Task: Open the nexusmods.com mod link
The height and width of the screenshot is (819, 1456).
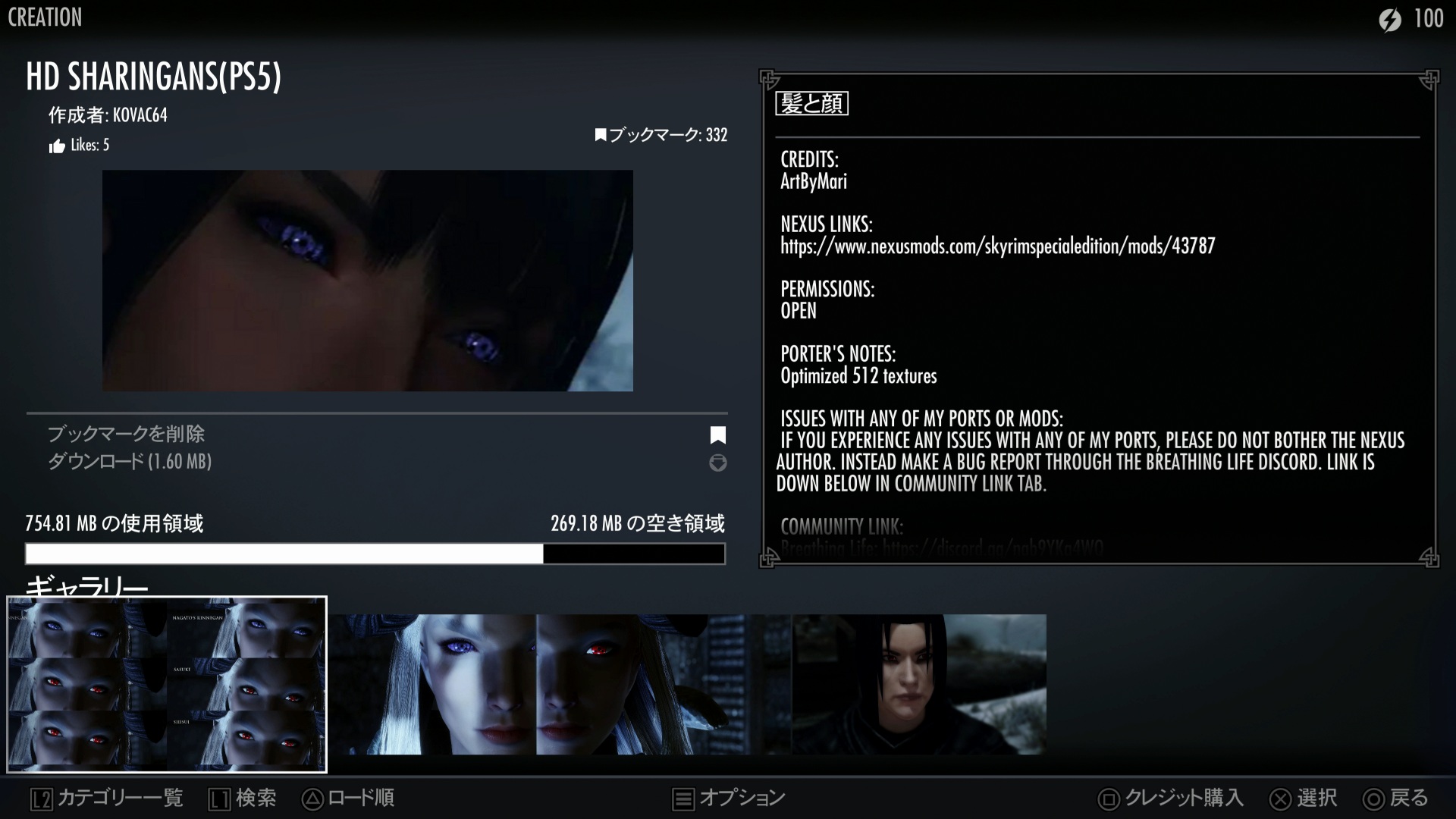Action: pos(997,246)
